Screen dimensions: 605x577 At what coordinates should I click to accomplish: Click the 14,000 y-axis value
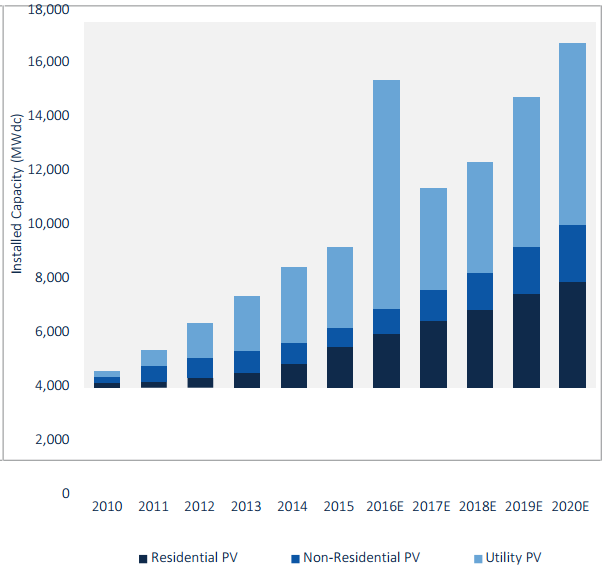48,115
